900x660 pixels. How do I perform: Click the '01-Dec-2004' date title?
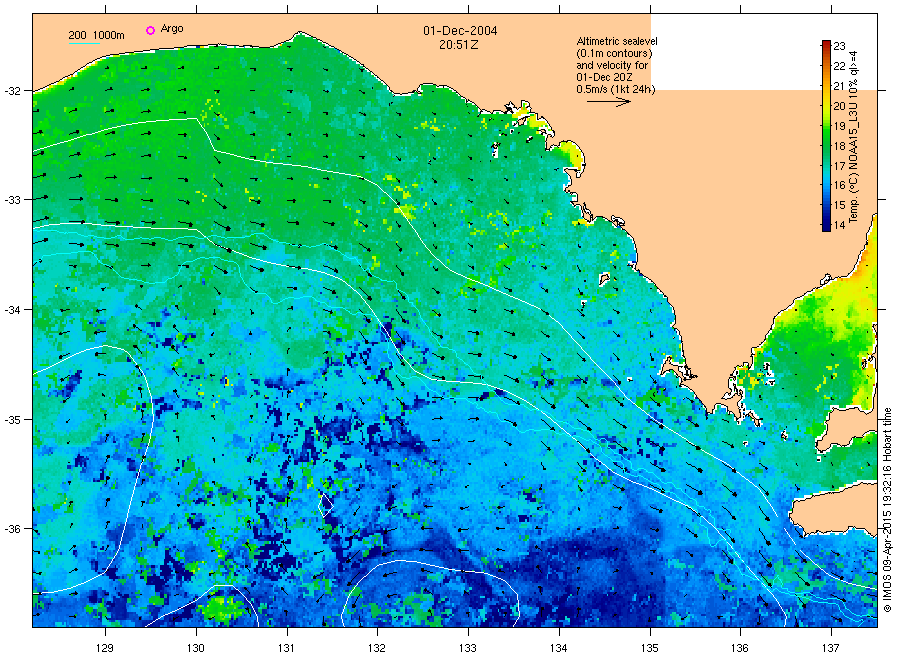pos(460,31)
